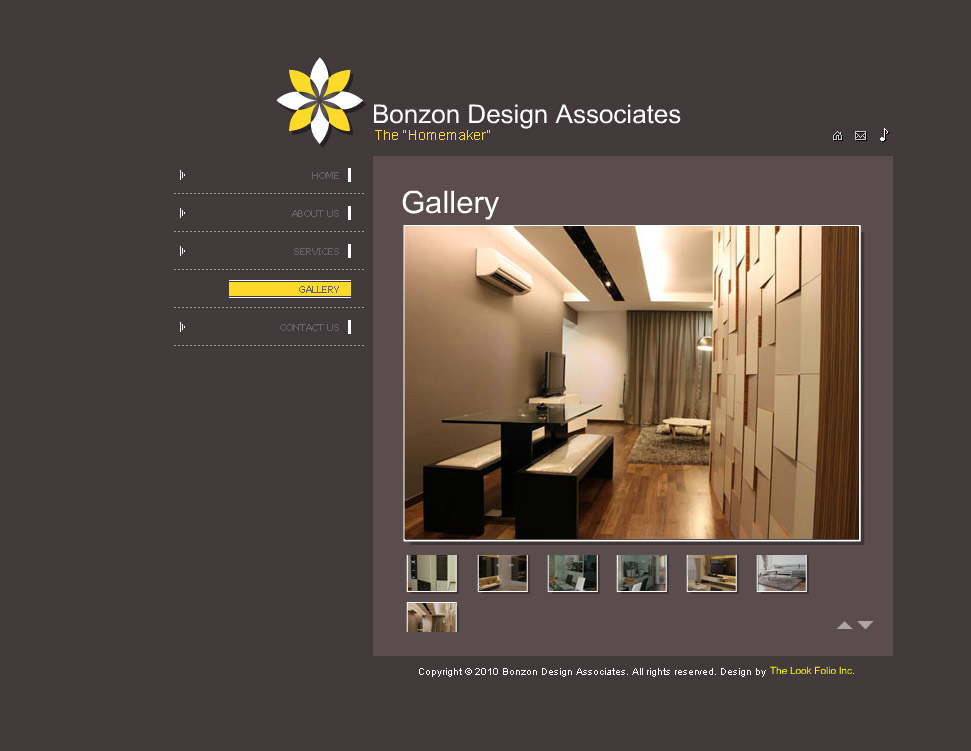
Task: Open the HOME menu item
Action: click(x=325, y=175)
